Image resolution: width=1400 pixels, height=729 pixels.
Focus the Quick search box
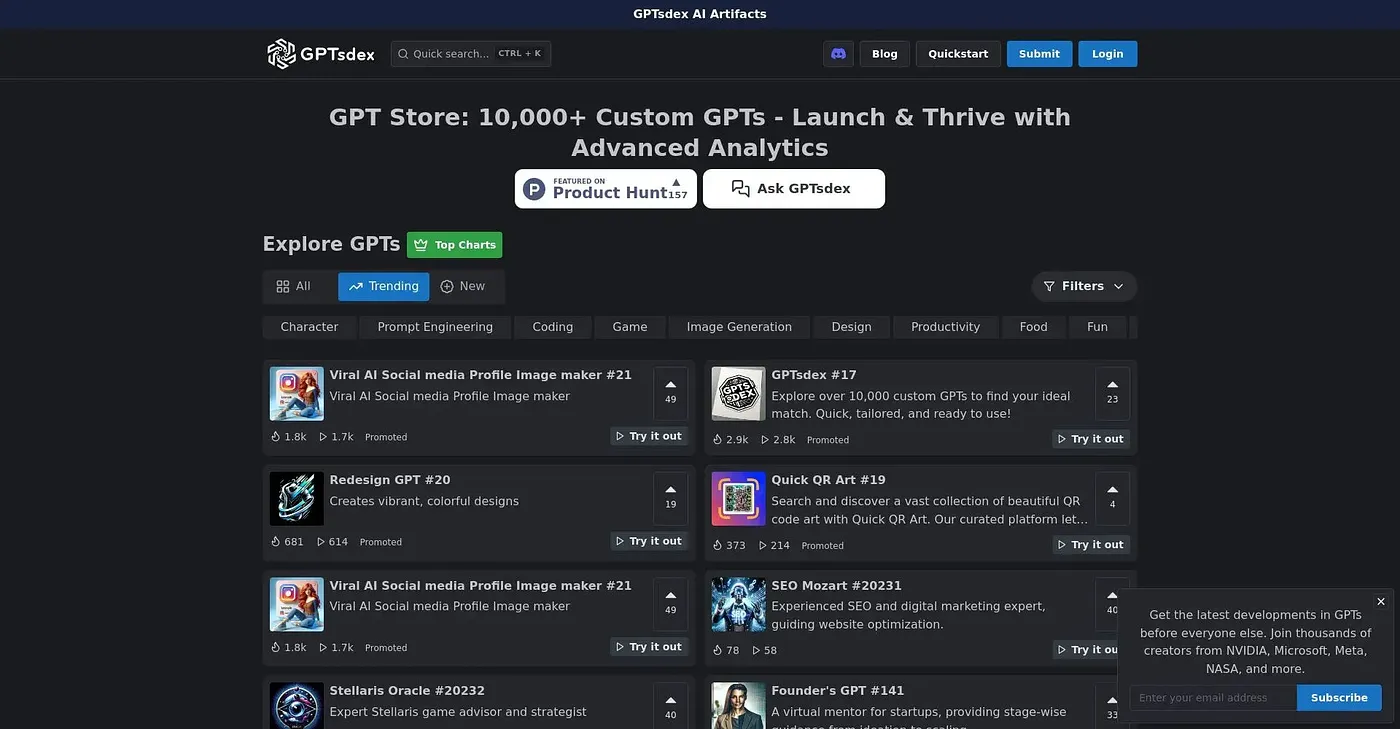(471, 54)
